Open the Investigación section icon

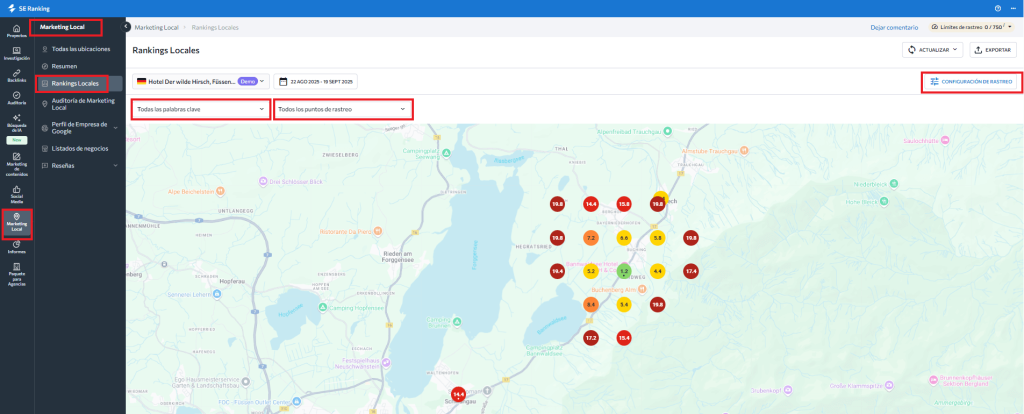16,53
